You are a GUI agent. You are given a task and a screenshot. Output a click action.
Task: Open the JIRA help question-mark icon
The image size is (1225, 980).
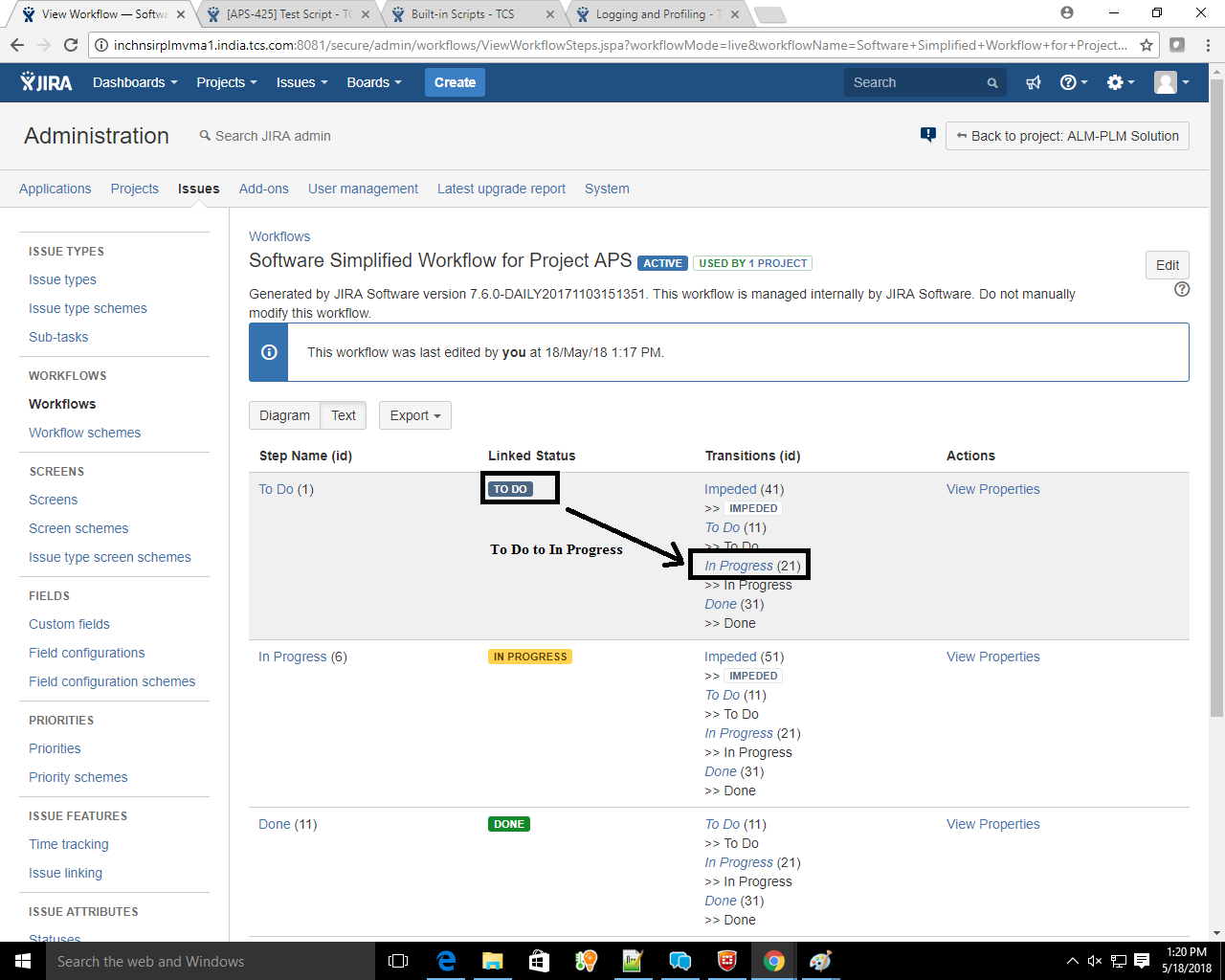tap(1069, 82)
